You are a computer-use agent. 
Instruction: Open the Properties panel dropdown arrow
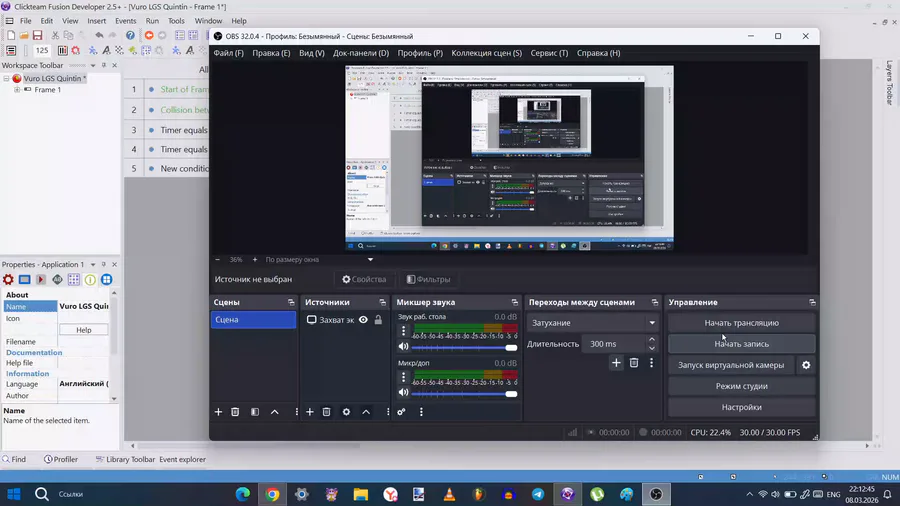click(x=93, y=264)
